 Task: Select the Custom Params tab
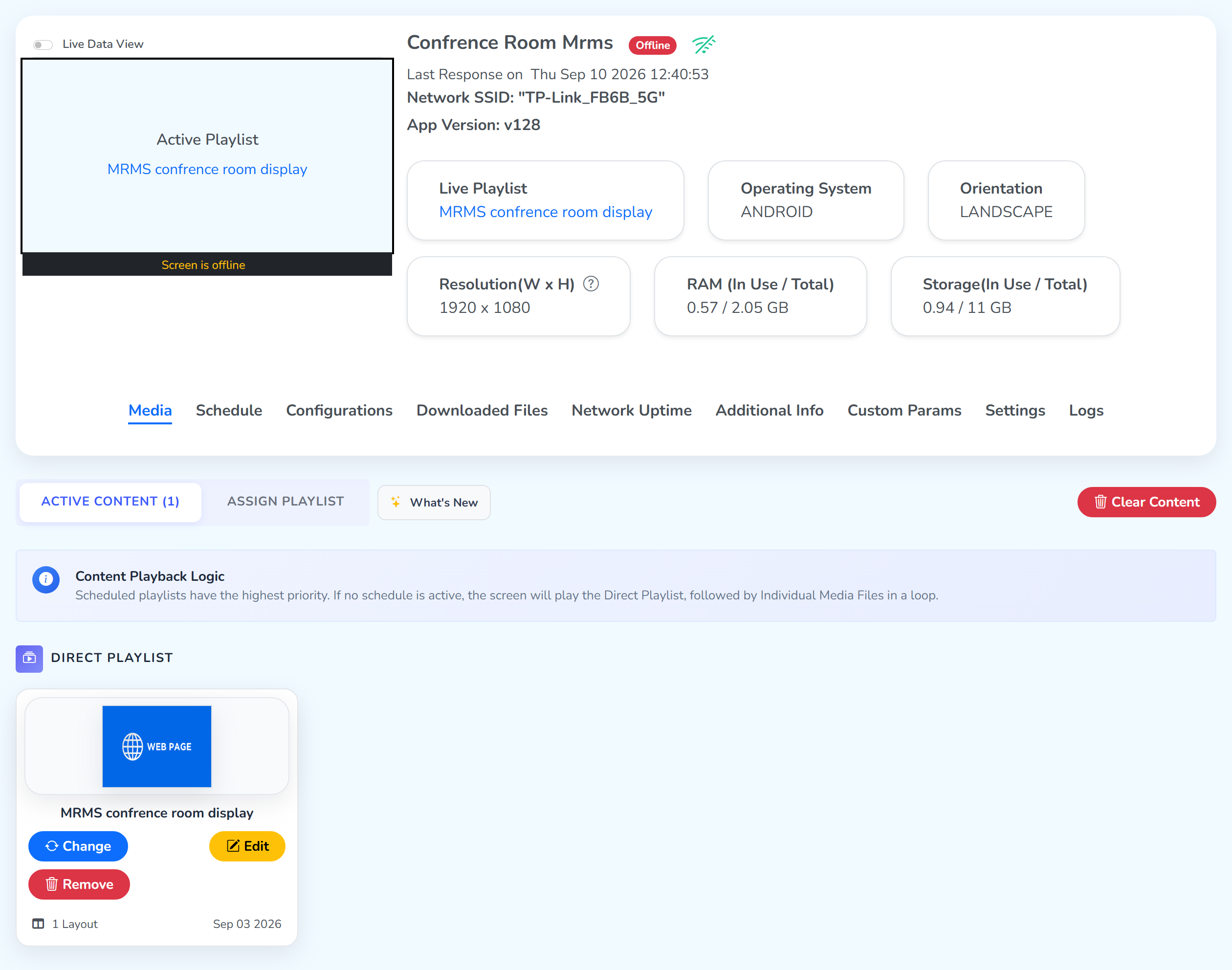[904, 411]
